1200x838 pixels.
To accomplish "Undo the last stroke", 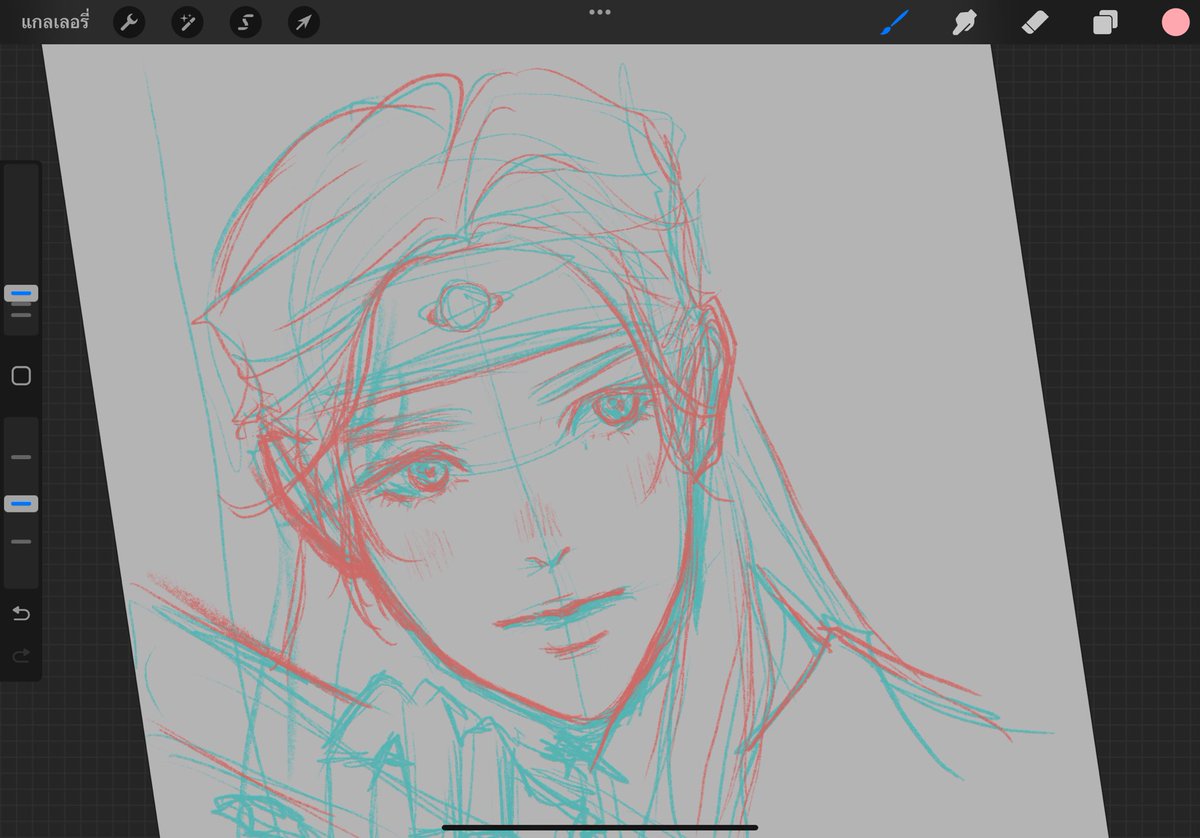I will coord(21,613).
